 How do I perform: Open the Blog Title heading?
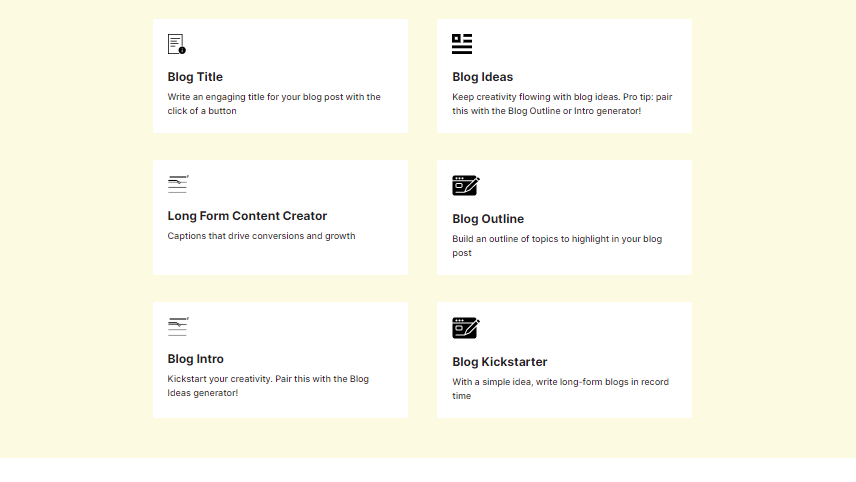tap(195, 77)
